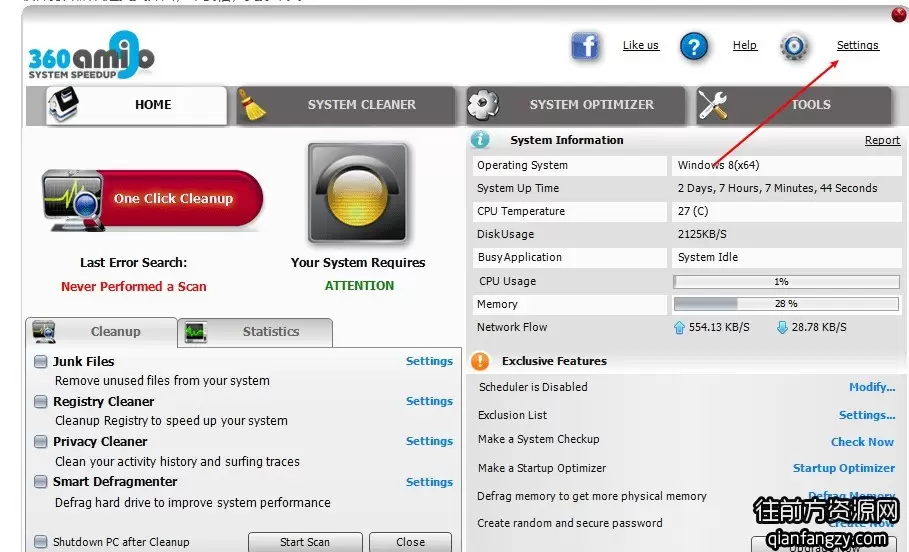Click the Startup Optimizer link
The image size is (909, 552).
(843, 468)
